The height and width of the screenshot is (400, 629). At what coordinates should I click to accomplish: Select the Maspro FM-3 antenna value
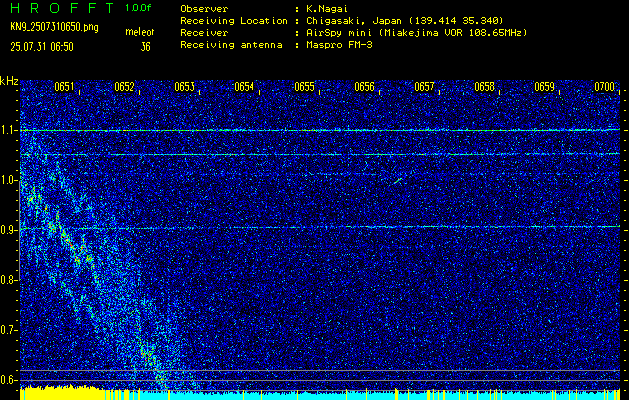(x=339, y=45)
